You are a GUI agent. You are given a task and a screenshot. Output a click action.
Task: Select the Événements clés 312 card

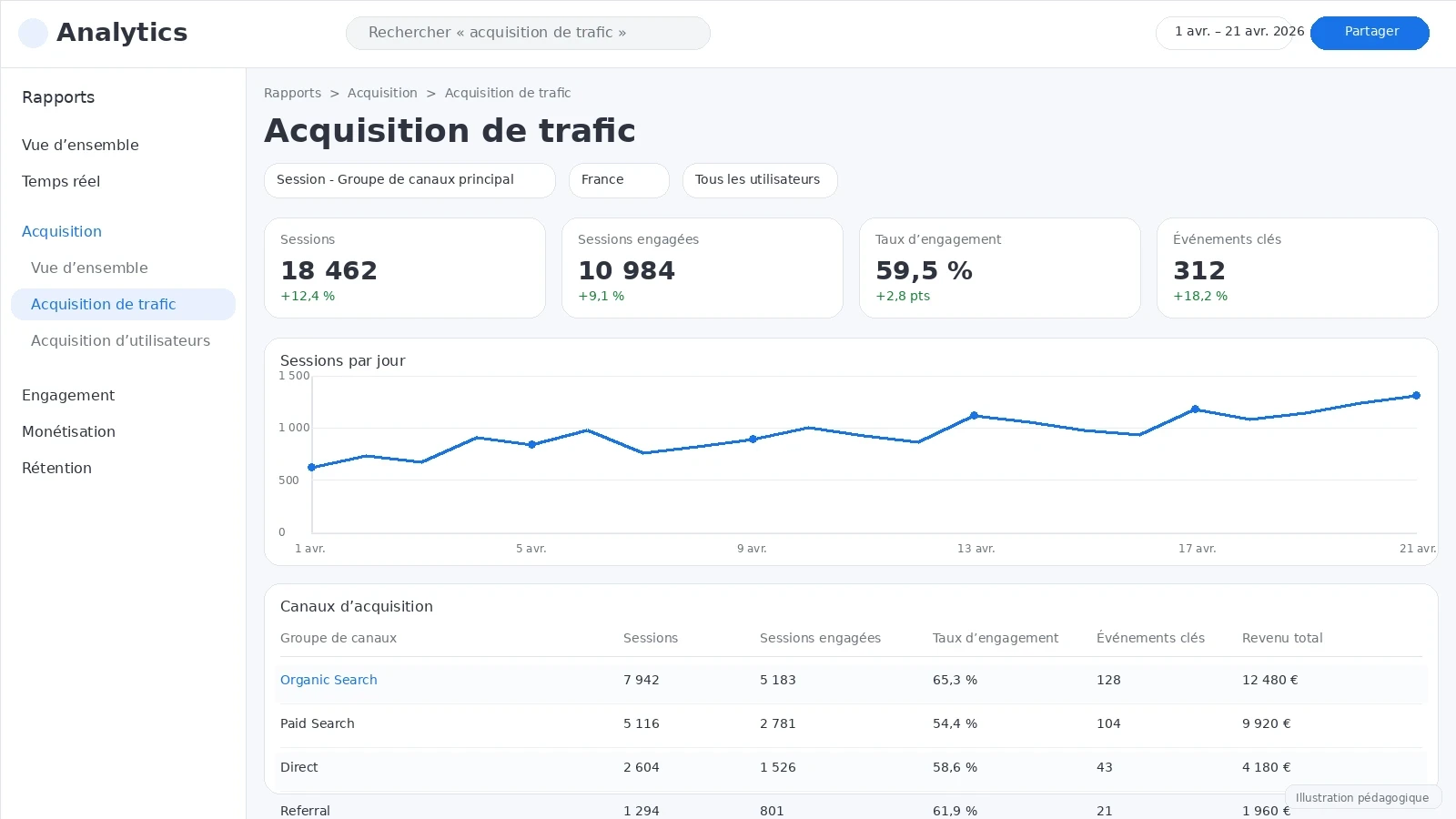[1298, 268]
